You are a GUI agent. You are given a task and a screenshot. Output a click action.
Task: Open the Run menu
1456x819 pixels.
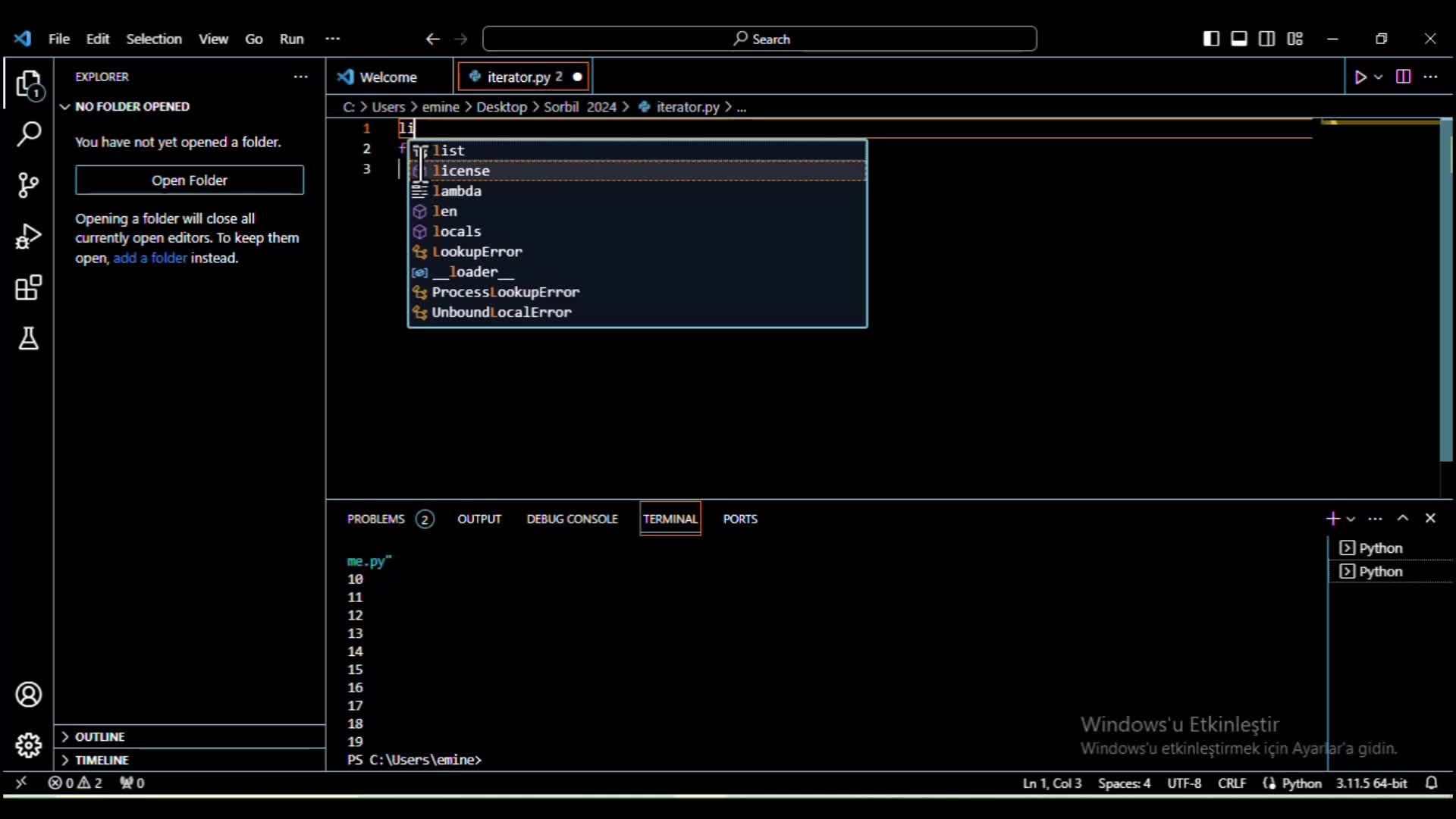[292, 39]
